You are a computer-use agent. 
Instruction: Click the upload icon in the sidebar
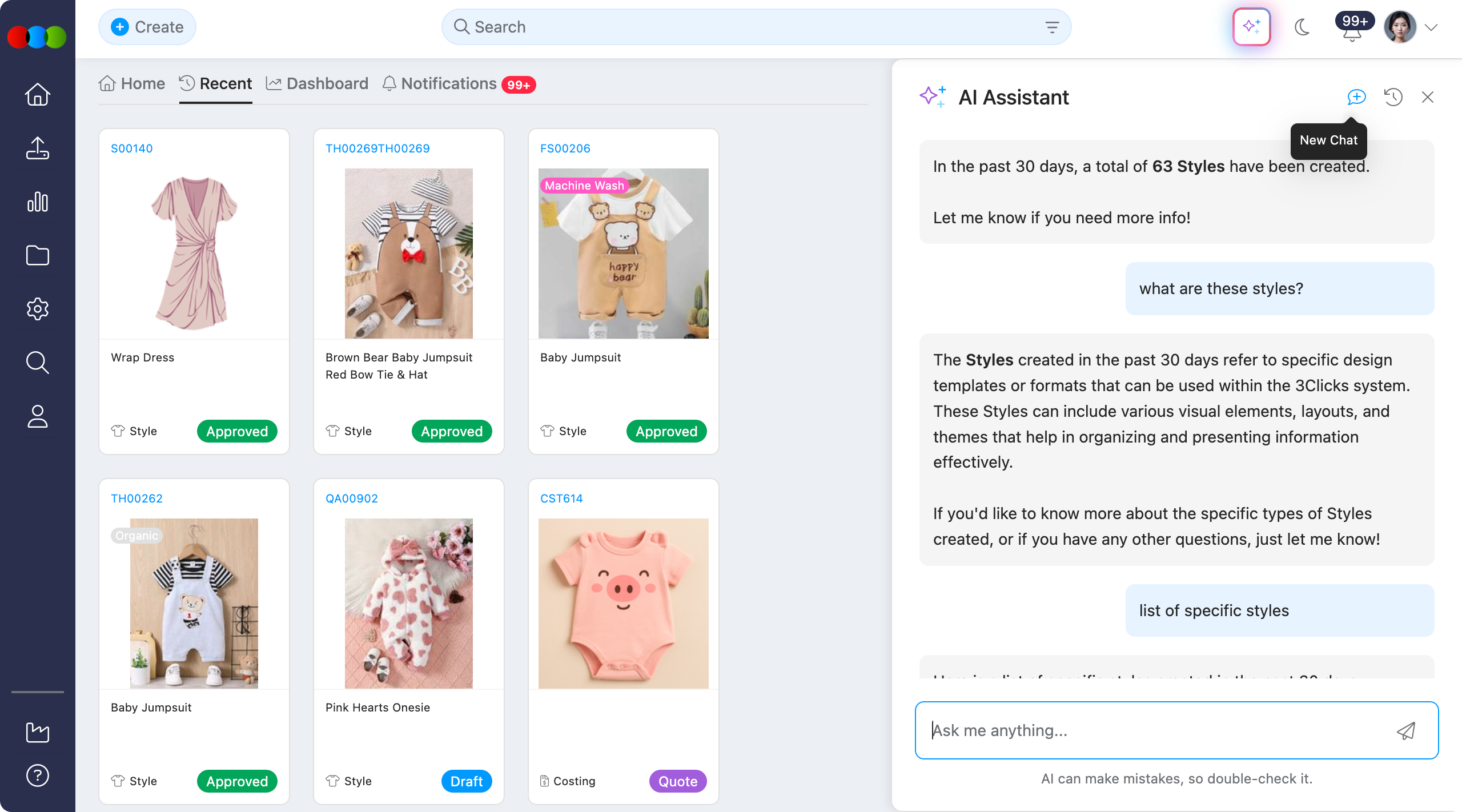(x=37, y=148)
